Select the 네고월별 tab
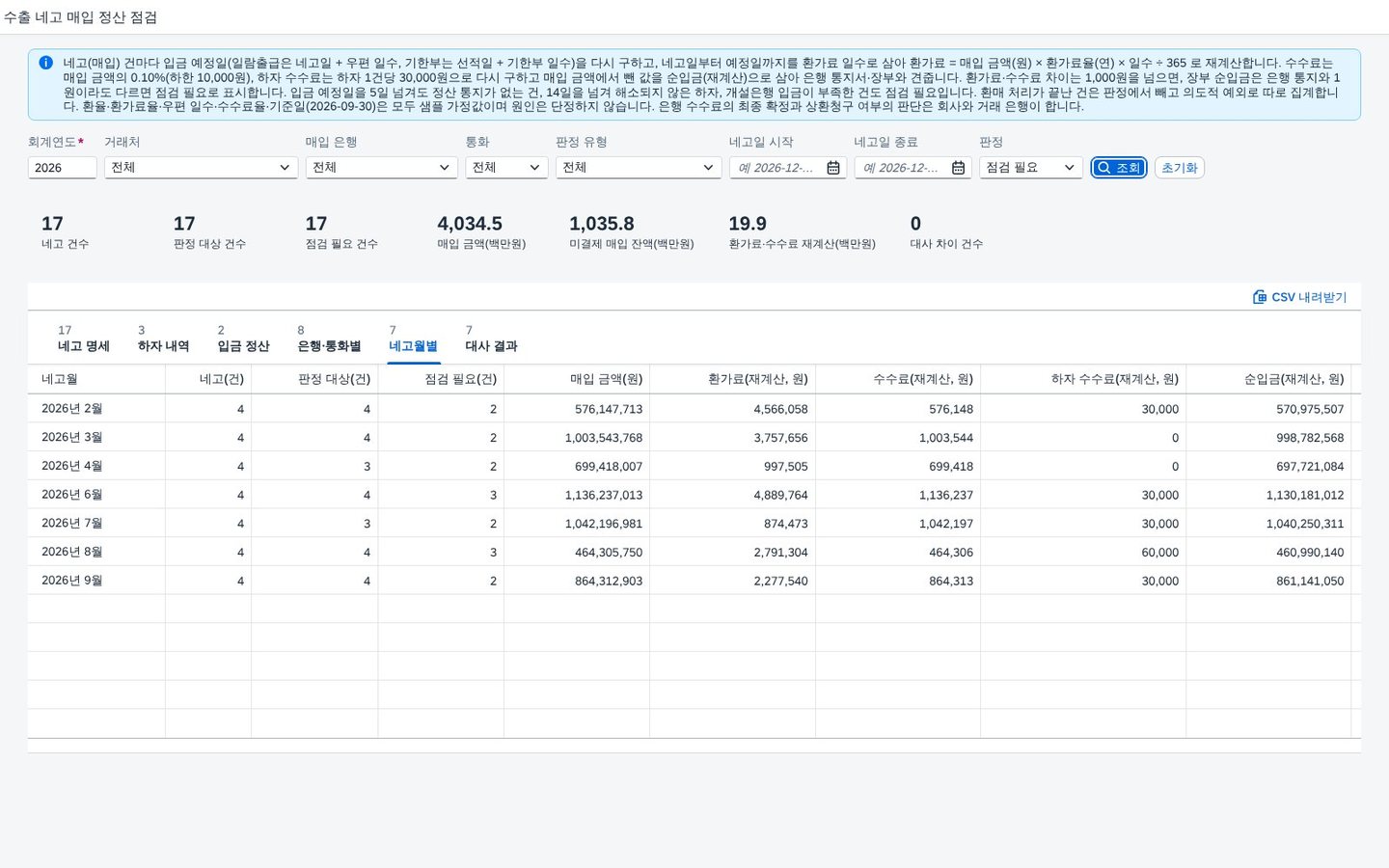This screenshot has width=1389, height=868. point(413,339)
